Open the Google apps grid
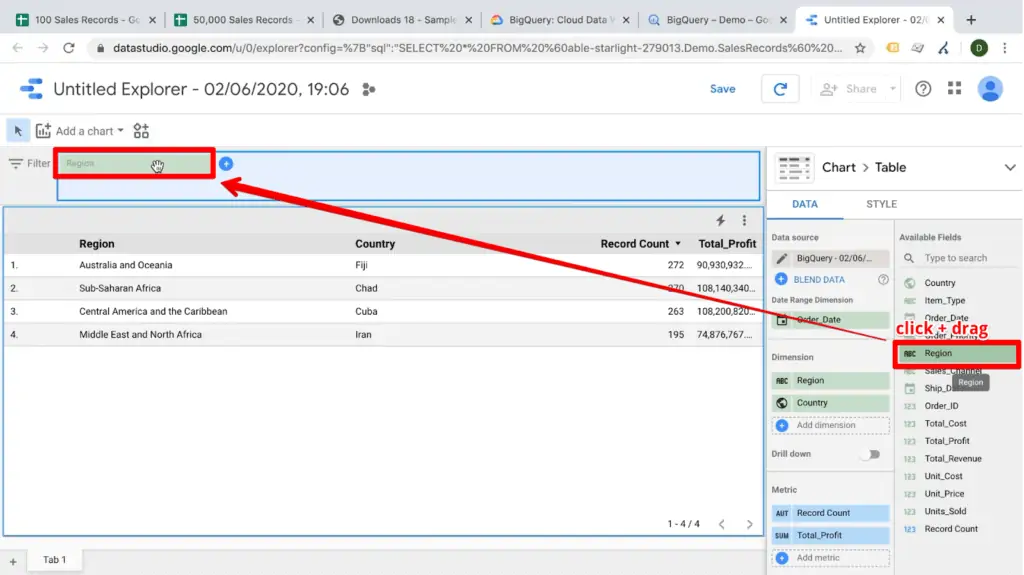The width and height of the screenshot is (1024, 575). coord(954,88)
